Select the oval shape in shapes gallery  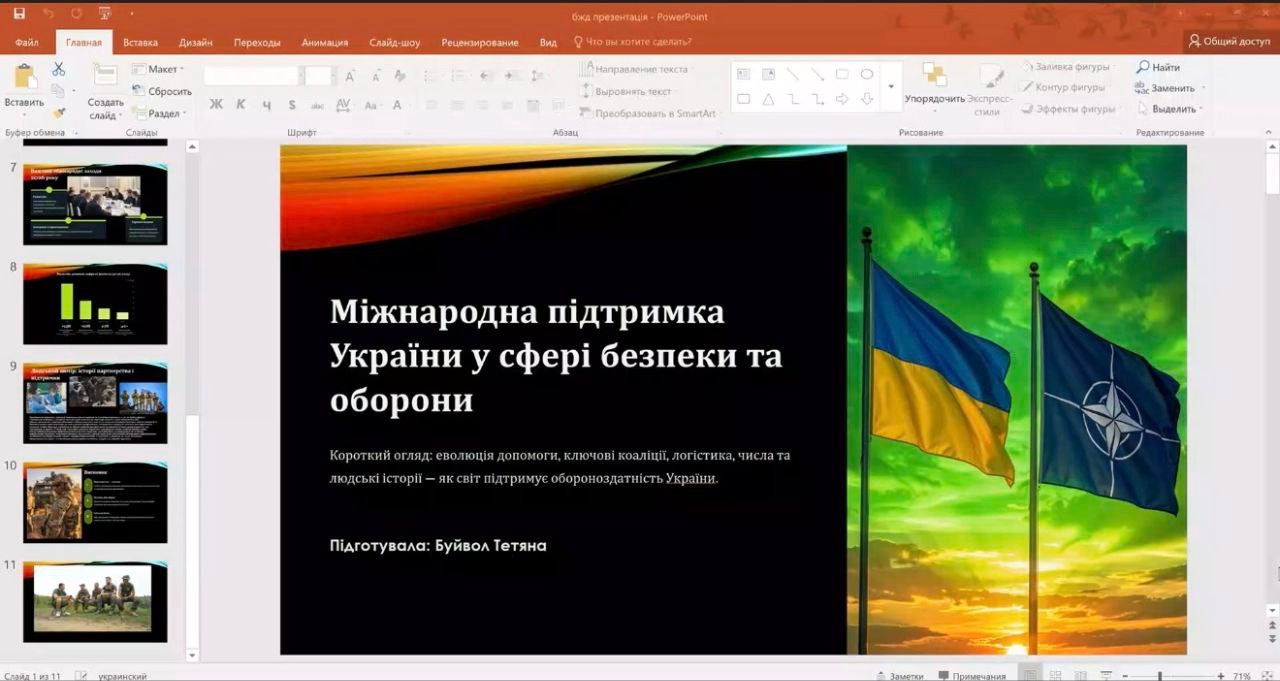click(x=867, y=74)
